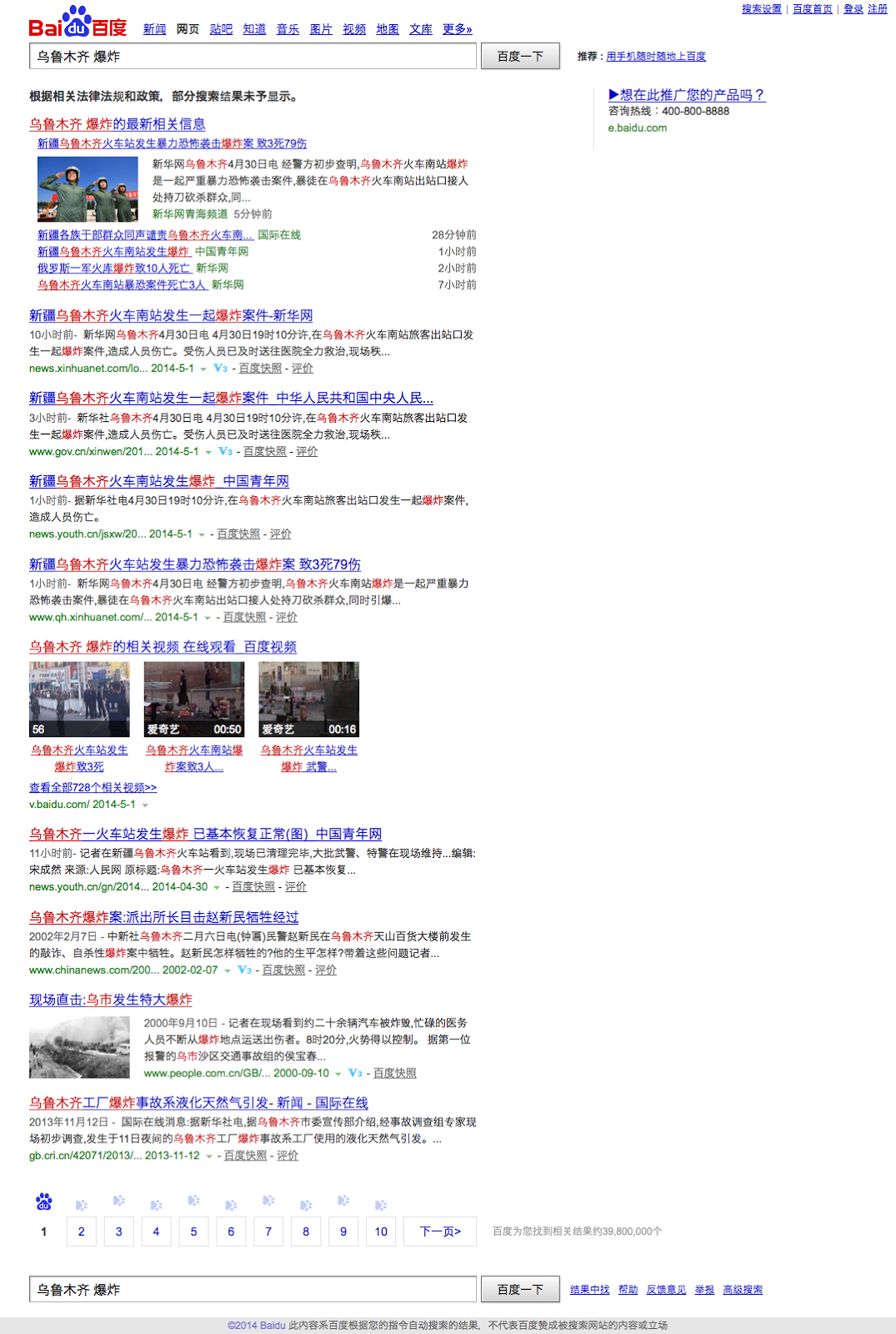Click the V3 badge on www.gov.cn result
This screenshot has height=1334, width=896.
[225, 451]
